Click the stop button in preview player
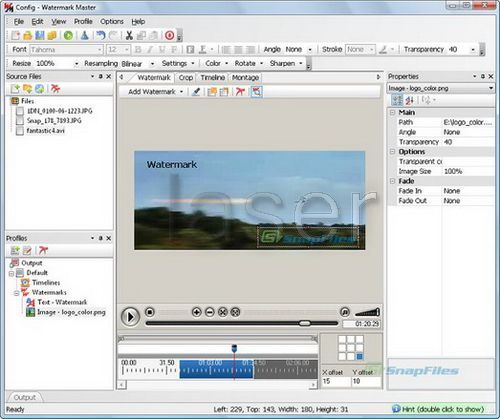This screenshot has height=419, width=500. point(150,312)
